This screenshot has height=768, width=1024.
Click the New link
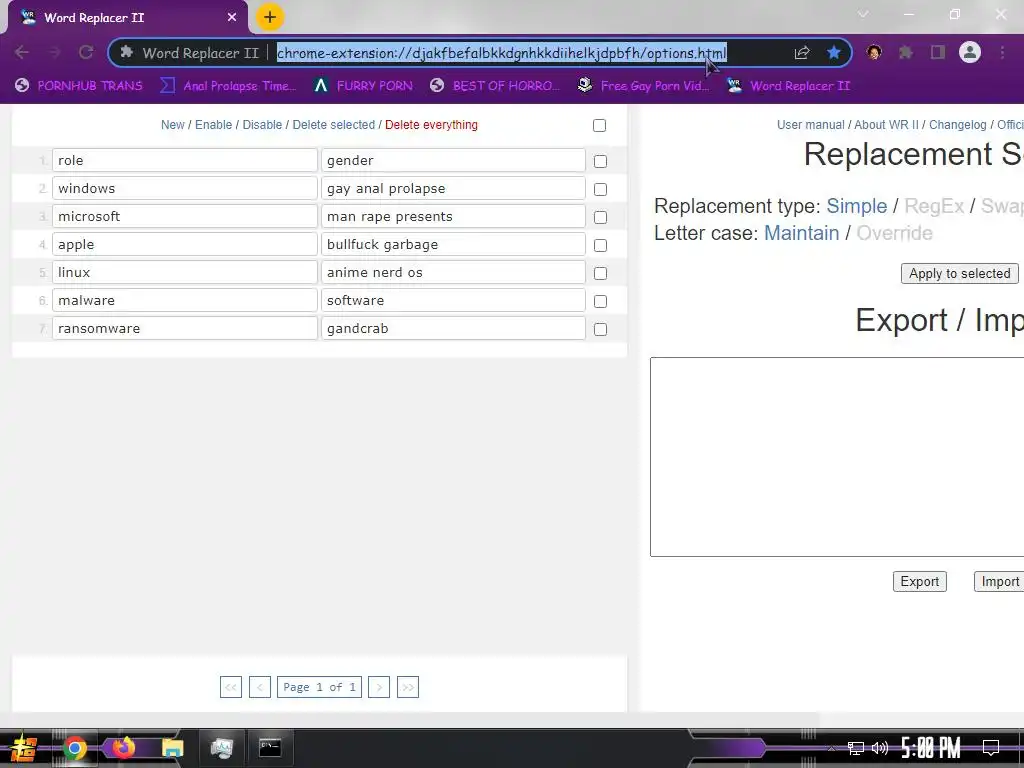(172, 125)
